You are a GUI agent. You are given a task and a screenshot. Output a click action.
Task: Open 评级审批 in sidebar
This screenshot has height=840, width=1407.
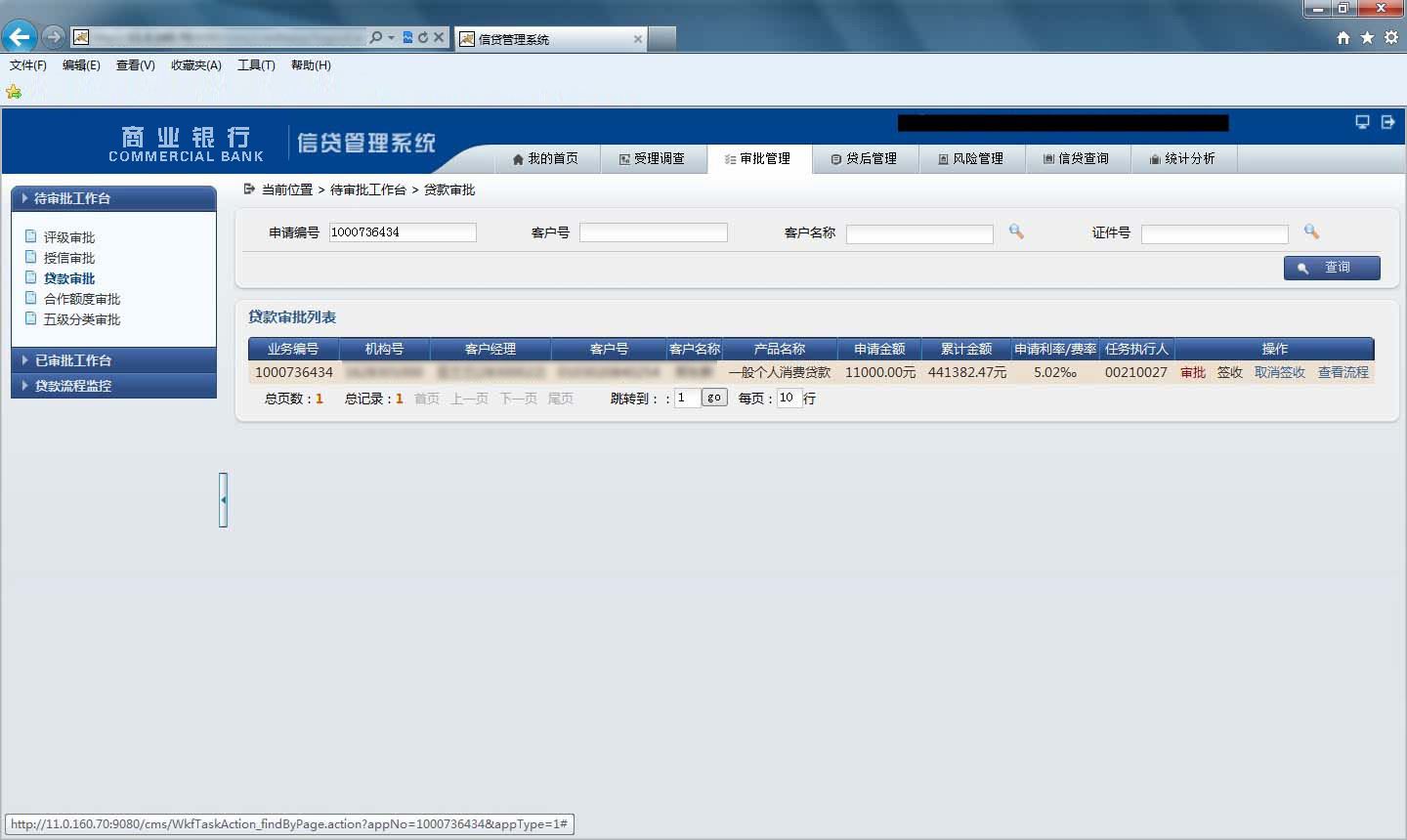coord(69,237)
